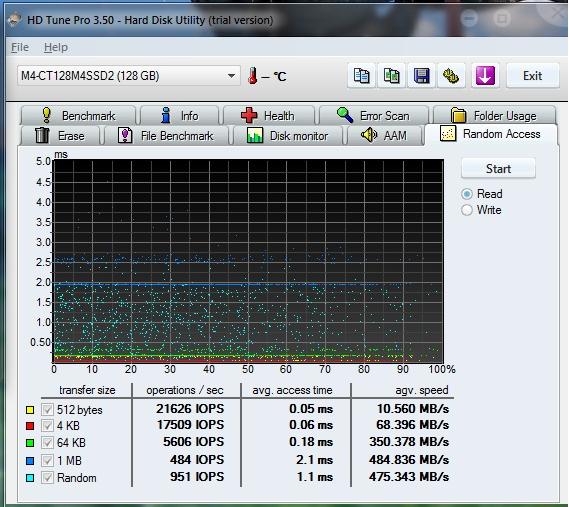This screenshot has height=507, width=569.
Task: Click the transfer size column header
Action: 87,390
